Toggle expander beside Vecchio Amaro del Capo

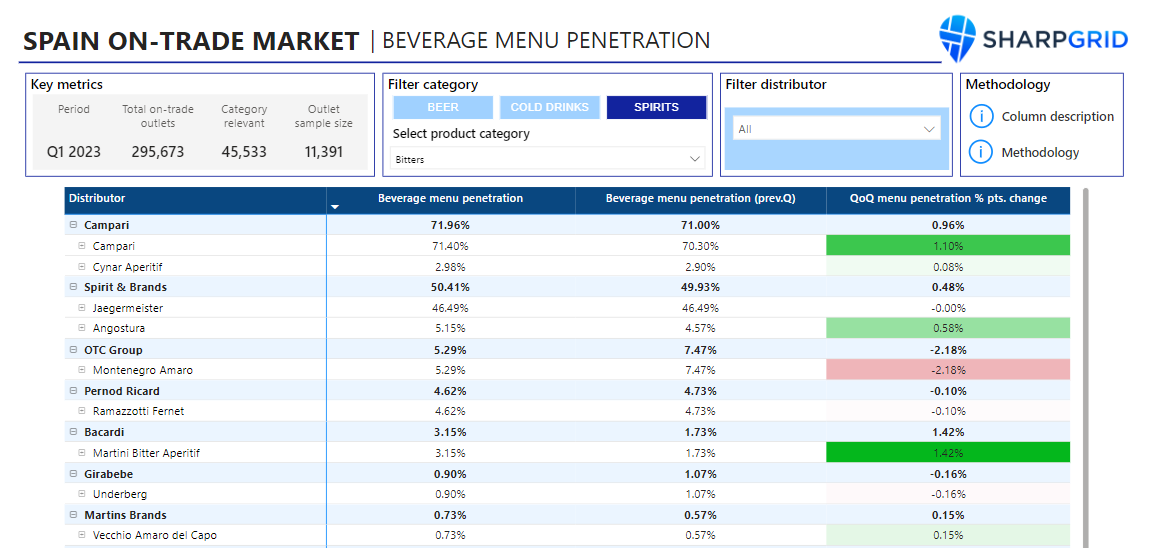(x=82, y=535)
